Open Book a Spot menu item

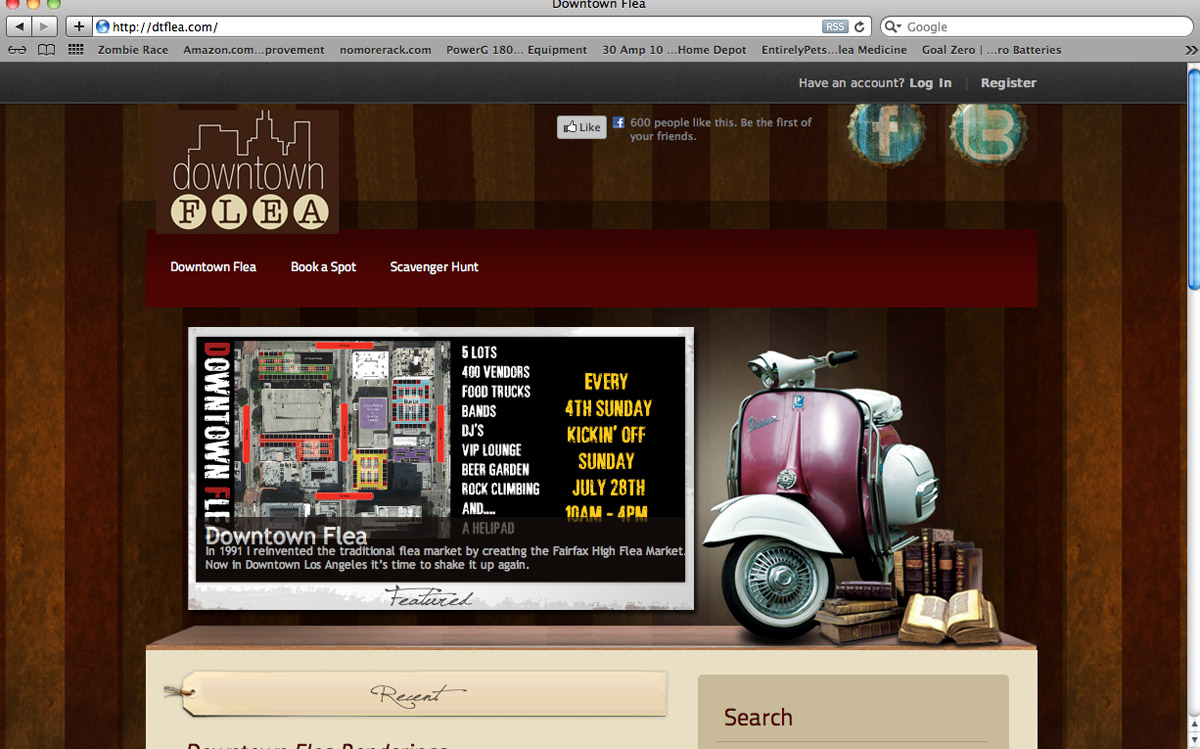coord(323,267)
